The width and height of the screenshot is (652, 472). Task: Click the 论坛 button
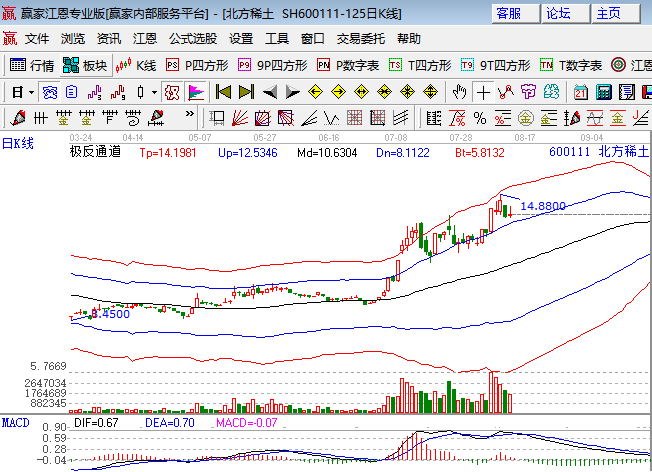[566, 13]
